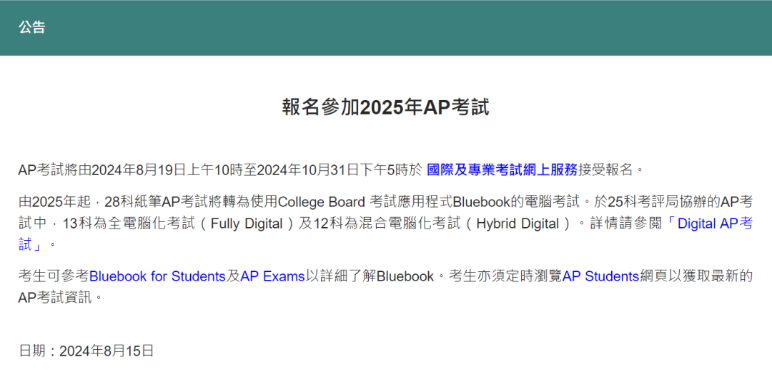772x372 pixels.
Task: Open the 國際及專業考試網上服務 link
Action: [502, 170]
